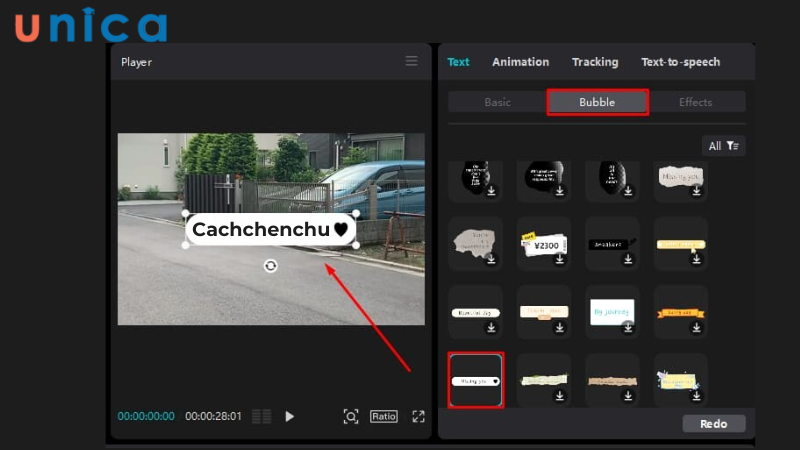Enter fullscreen preview mode
This screenshot has height=450, width=800.
click(418, 416)
